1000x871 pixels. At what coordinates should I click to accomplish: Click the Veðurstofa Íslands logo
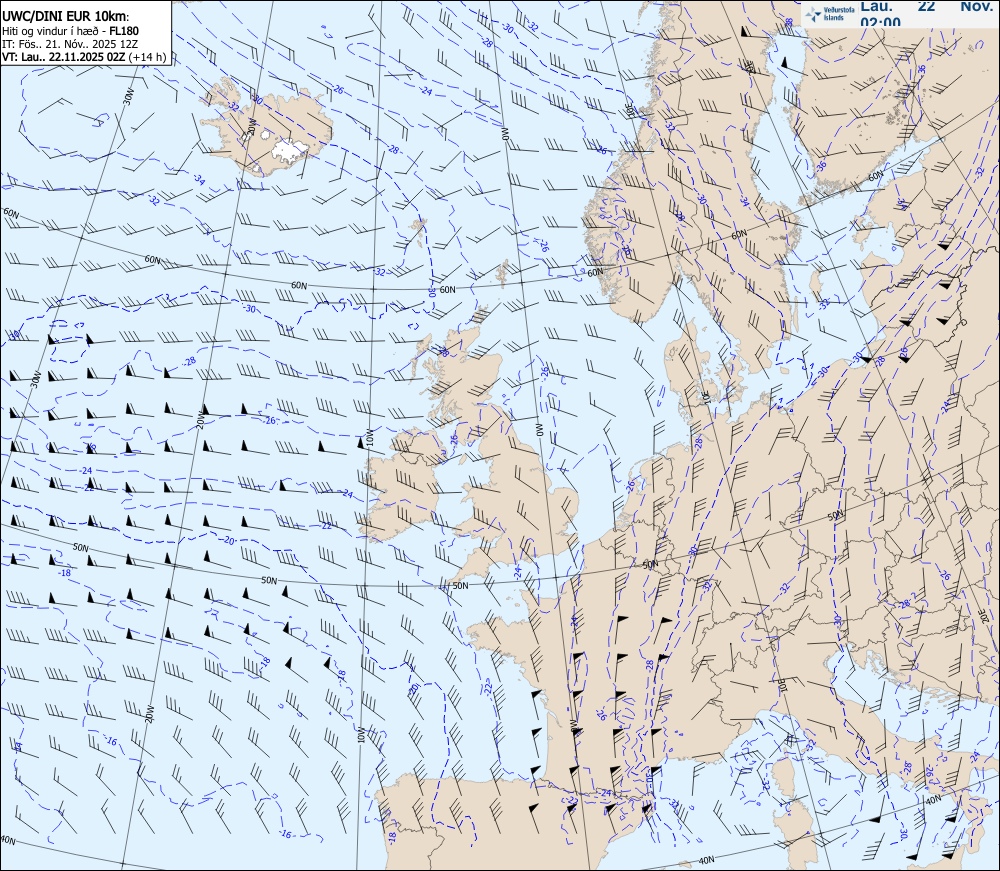[828, 14]
